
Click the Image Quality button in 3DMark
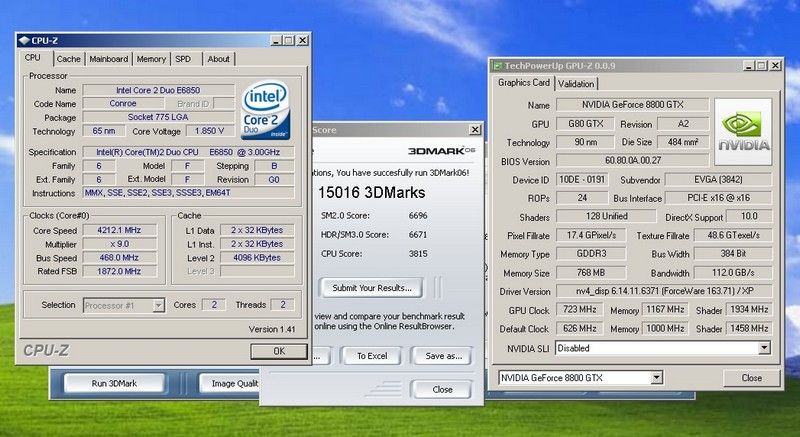click(x=229, y=383)
